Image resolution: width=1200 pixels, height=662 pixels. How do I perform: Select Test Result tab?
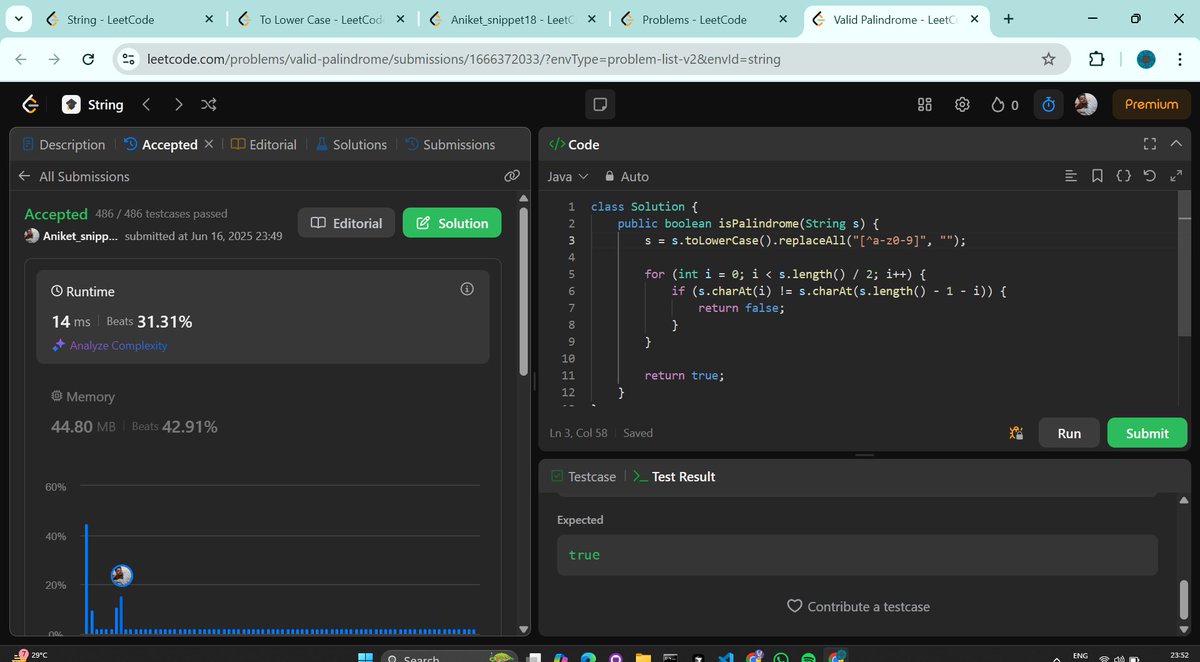coord(675,477)
